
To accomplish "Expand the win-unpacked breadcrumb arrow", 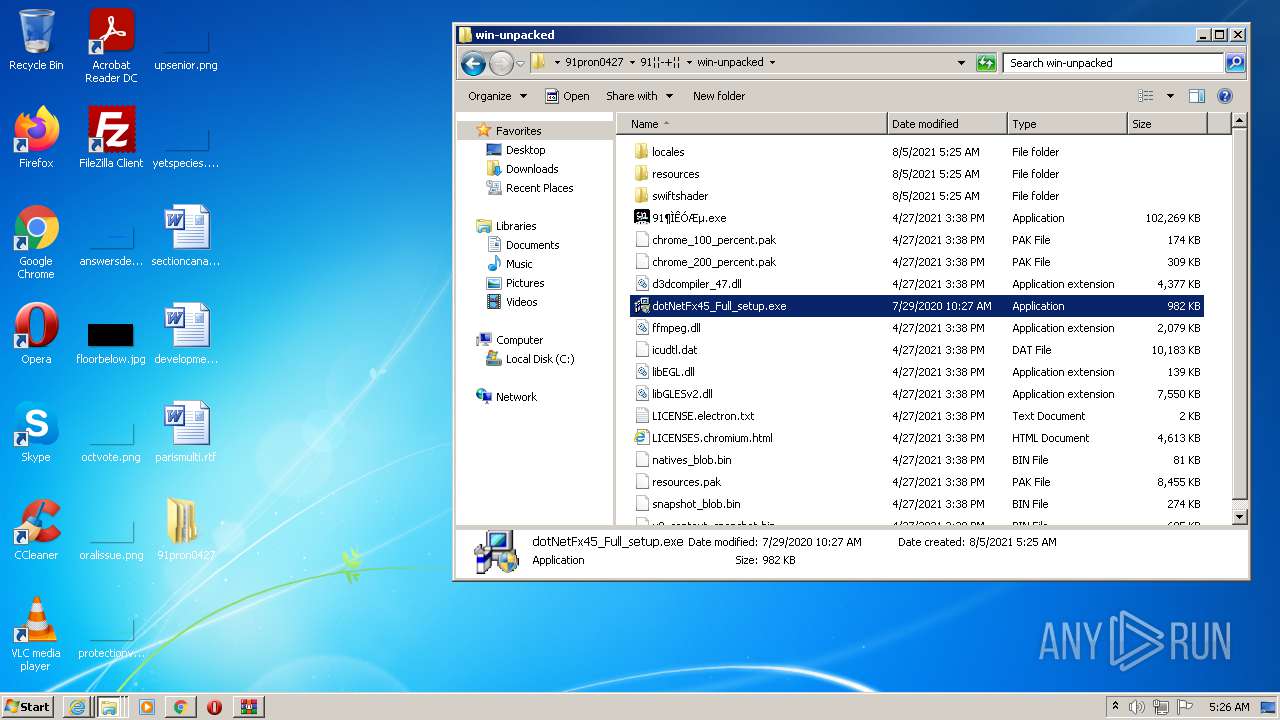I will point(772,63).
